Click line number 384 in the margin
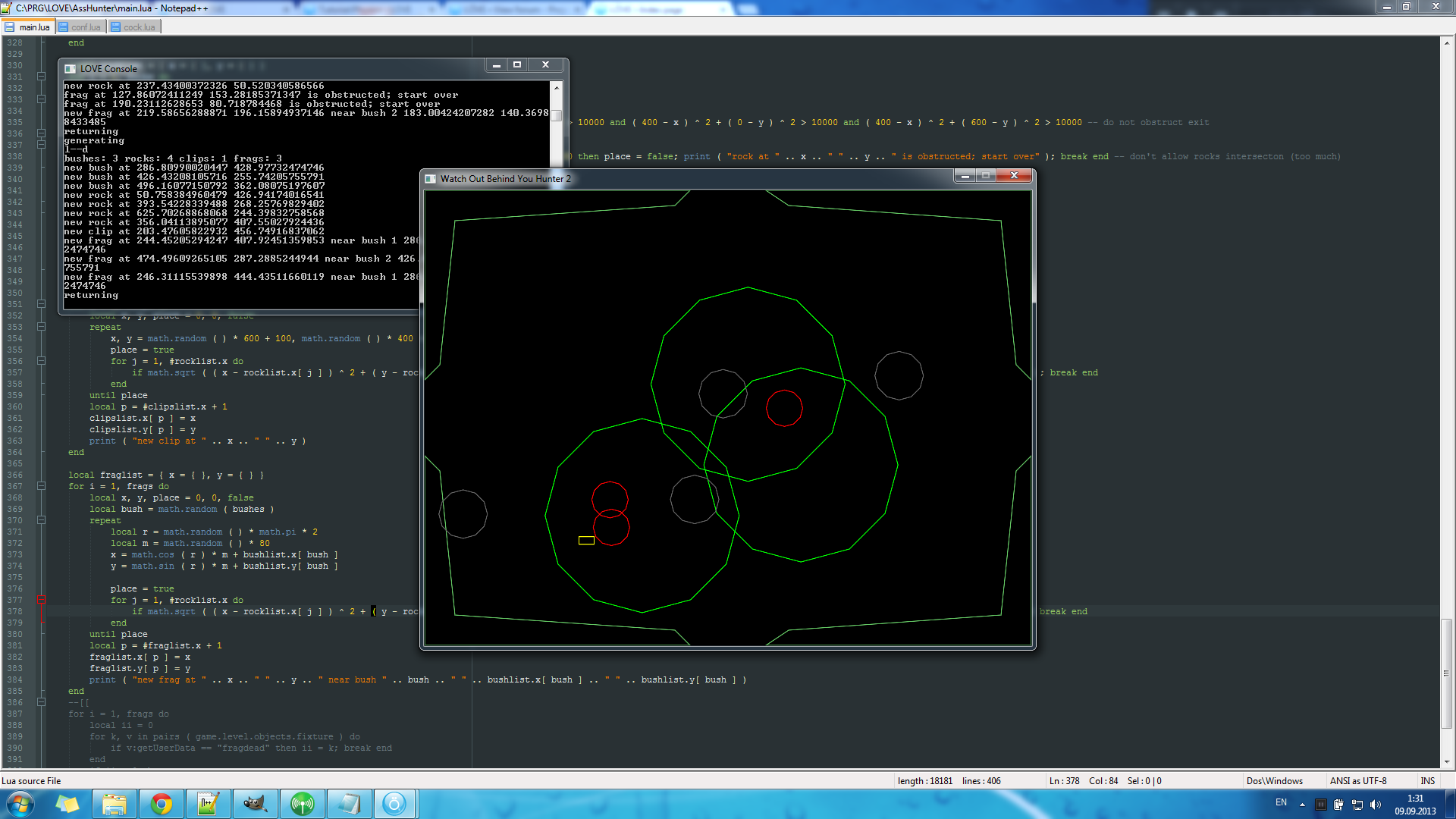1456x819 pixels. [x=15, y=679]
